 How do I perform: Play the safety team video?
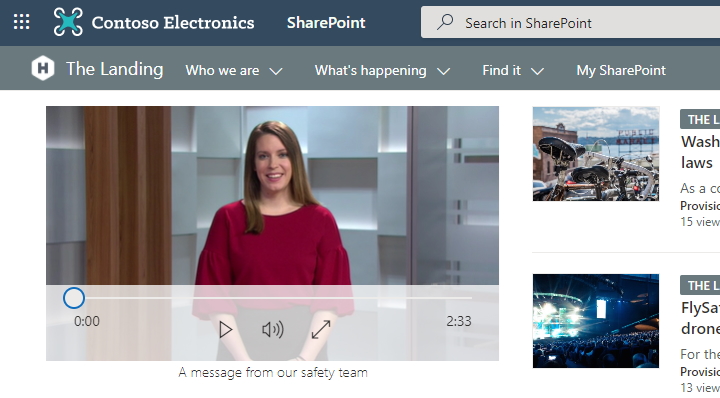(x=225, y=330)
